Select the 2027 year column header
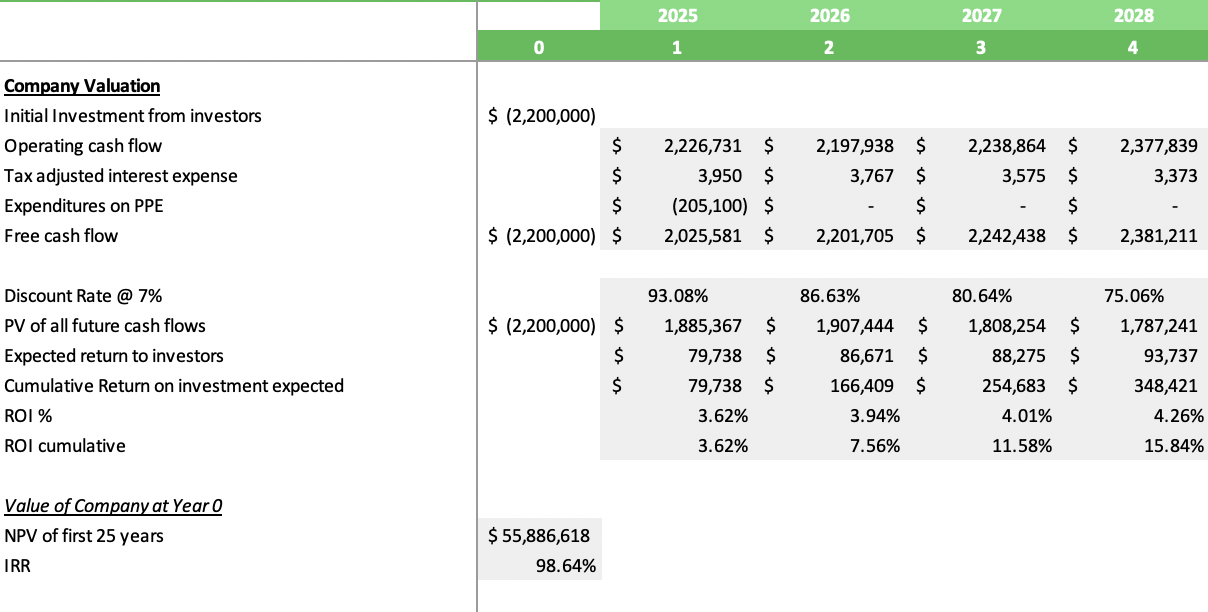Viewport: 1208px width, 612px height. pyautogui.click(x=980, y=15)
